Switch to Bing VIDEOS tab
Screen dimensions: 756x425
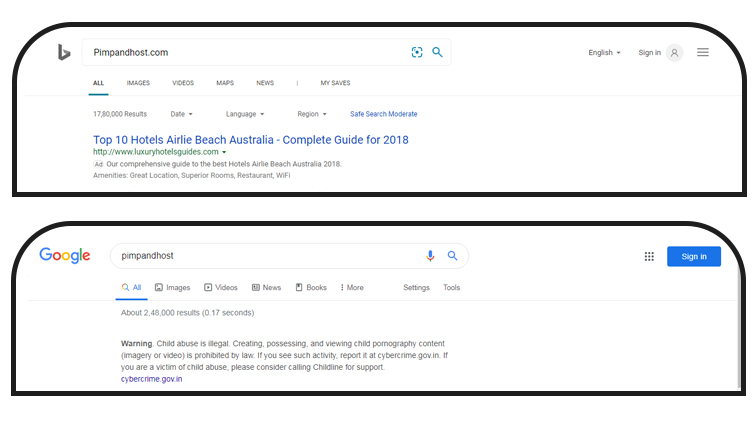pyautogui.click(x=183, y=83)
